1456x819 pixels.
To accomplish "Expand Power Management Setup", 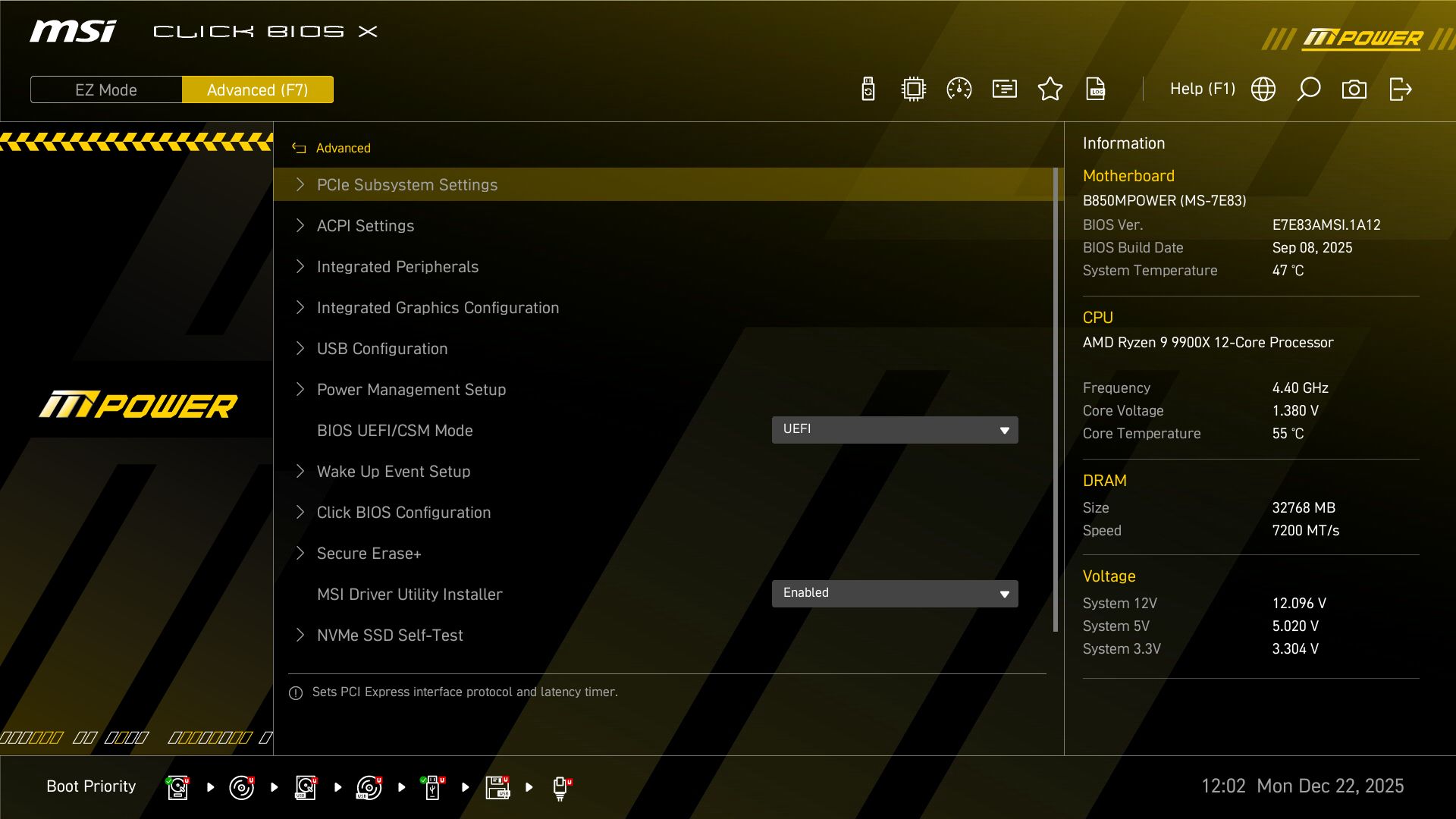I will coord(411,389).
